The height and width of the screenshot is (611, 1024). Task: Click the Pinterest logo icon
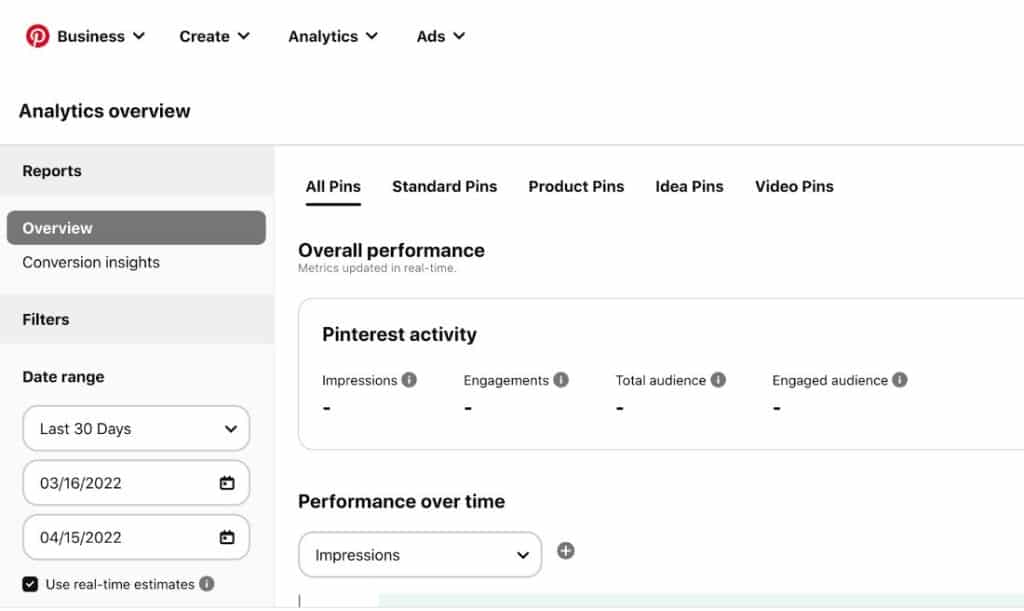[37, 36]
